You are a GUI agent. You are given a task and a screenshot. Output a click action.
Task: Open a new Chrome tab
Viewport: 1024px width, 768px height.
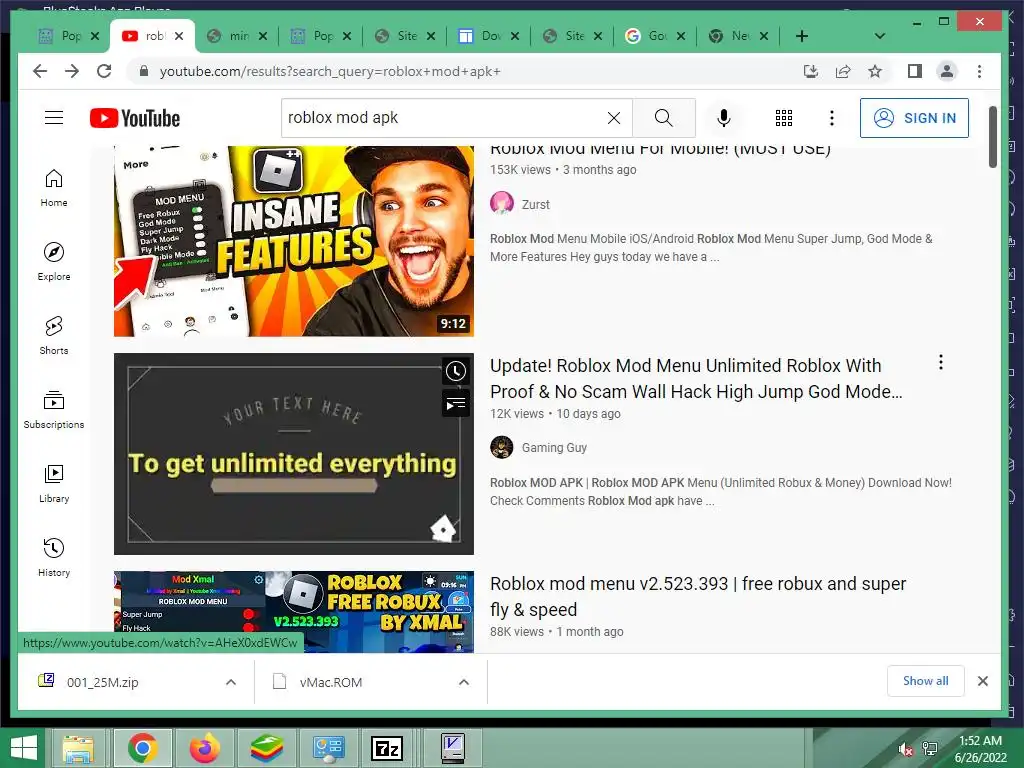[x=802, y=36]
